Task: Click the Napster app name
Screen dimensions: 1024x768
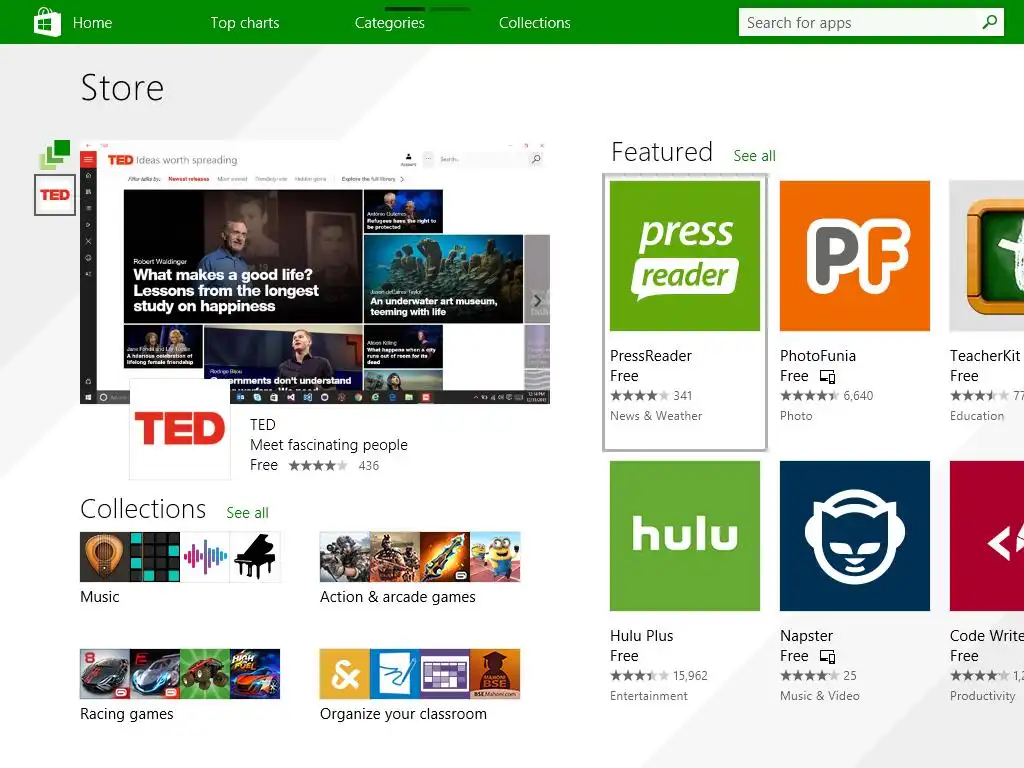Action: pyautogui.click(x=807, y=636)
